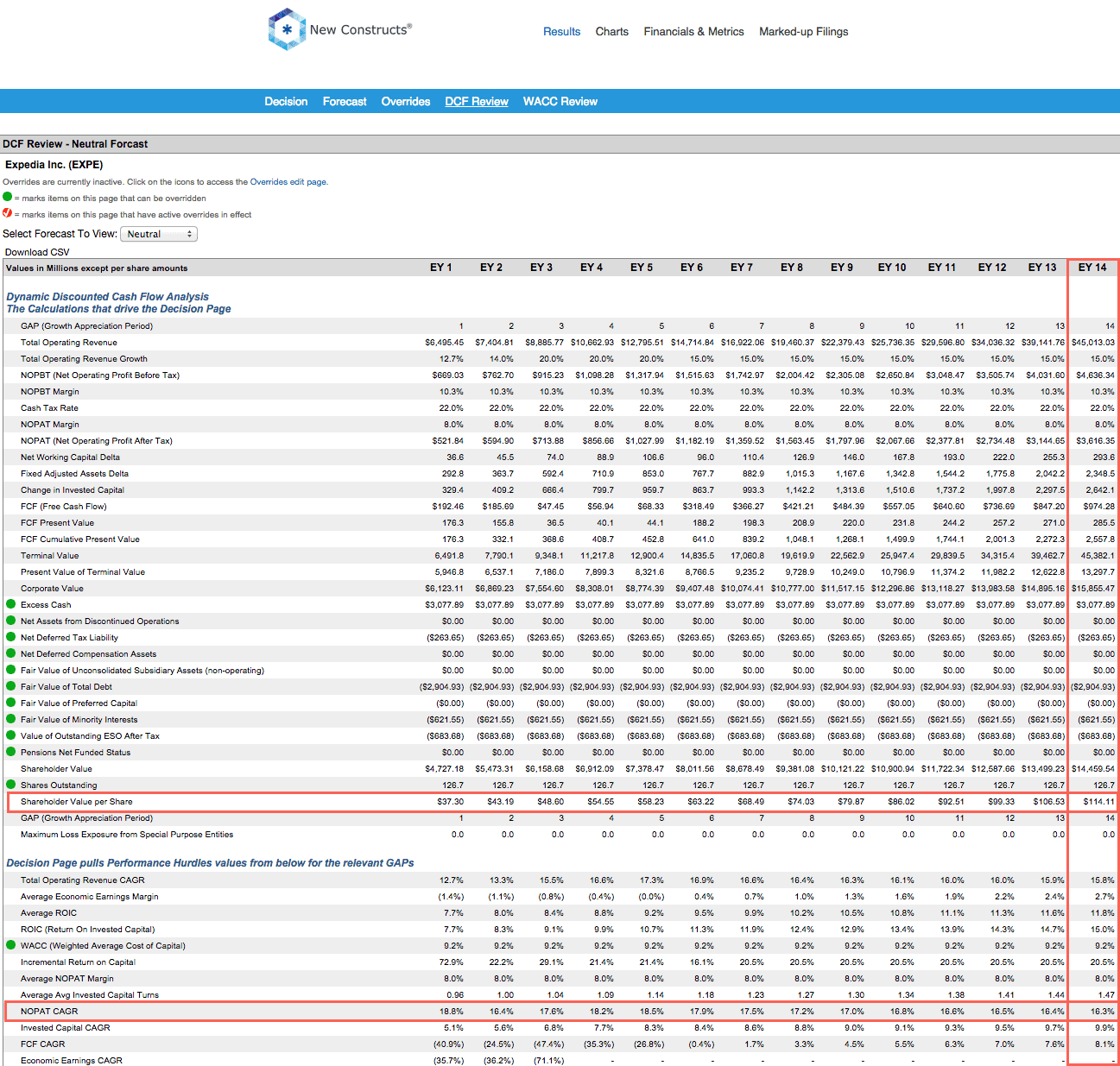Click the NOPAT CAGR row label
The image size is (1120, 1066).
(x=49, y=1012)
